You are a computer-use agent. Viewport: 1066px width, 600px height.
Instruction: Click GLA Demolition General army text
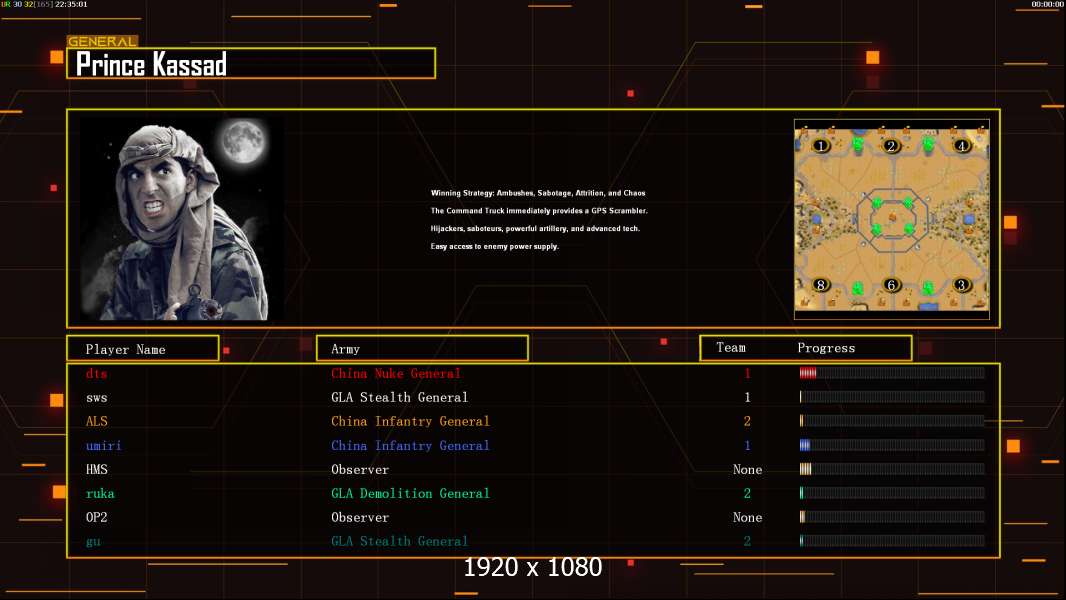pos(410,493)
